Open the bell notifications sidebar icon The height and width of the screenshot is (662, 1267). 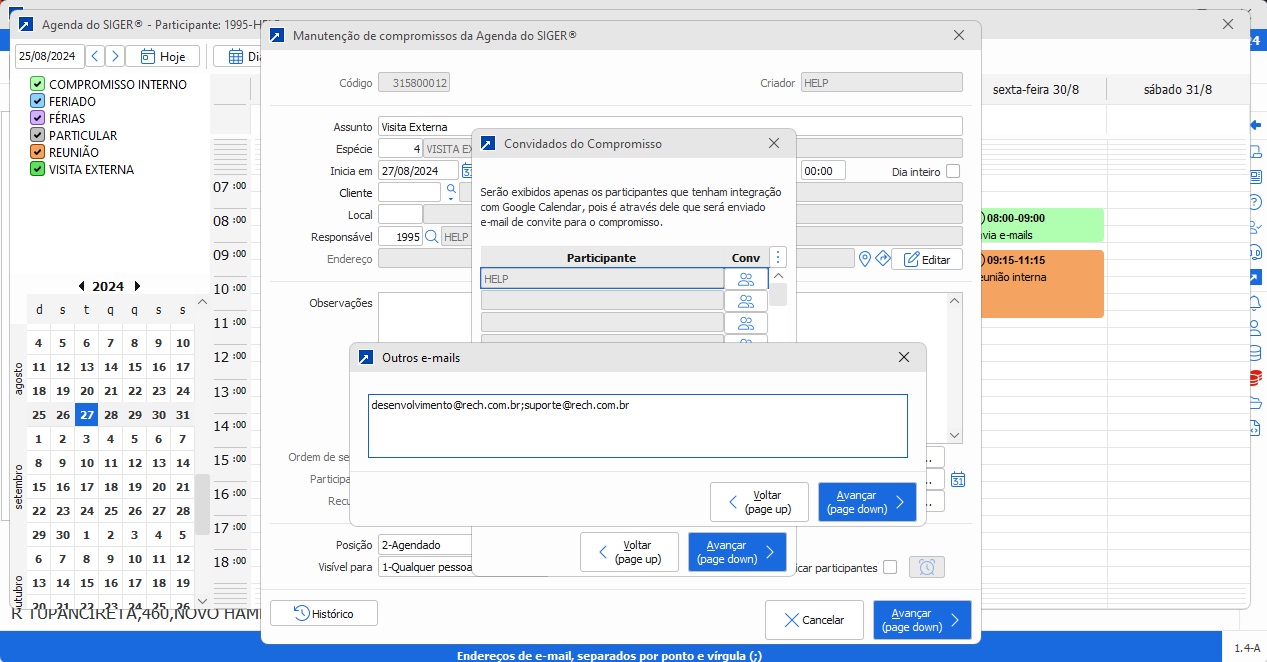[1256, 302]
